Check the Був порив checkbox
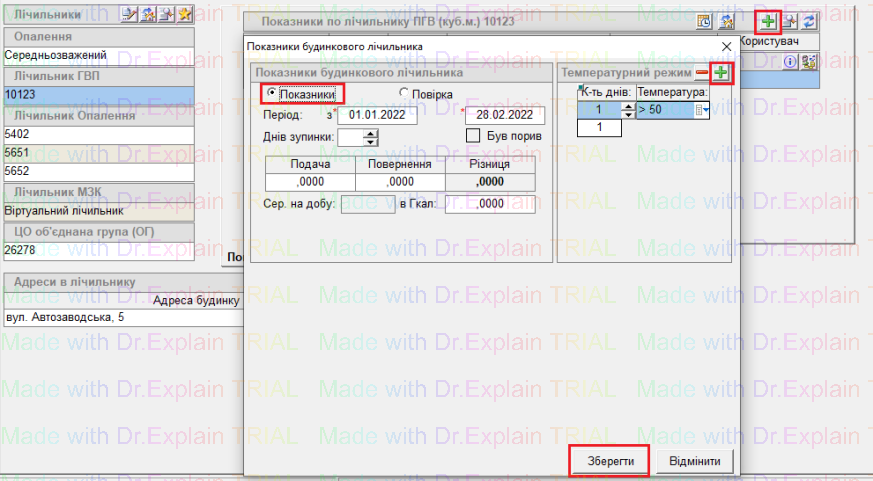The width and height of the screenshot is (873, 481). 474,135
